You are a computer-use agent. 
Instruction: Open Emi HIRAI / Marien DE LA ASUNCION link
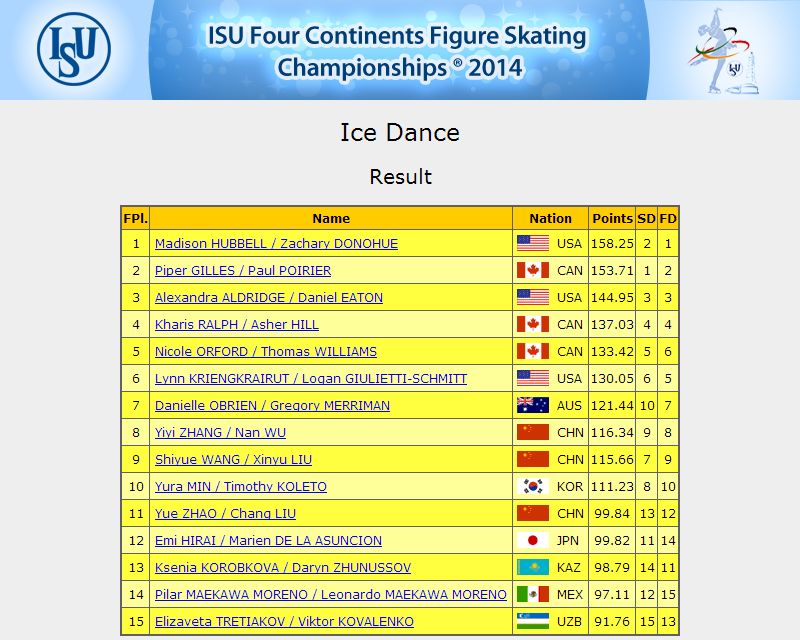(x=268, y=540)
